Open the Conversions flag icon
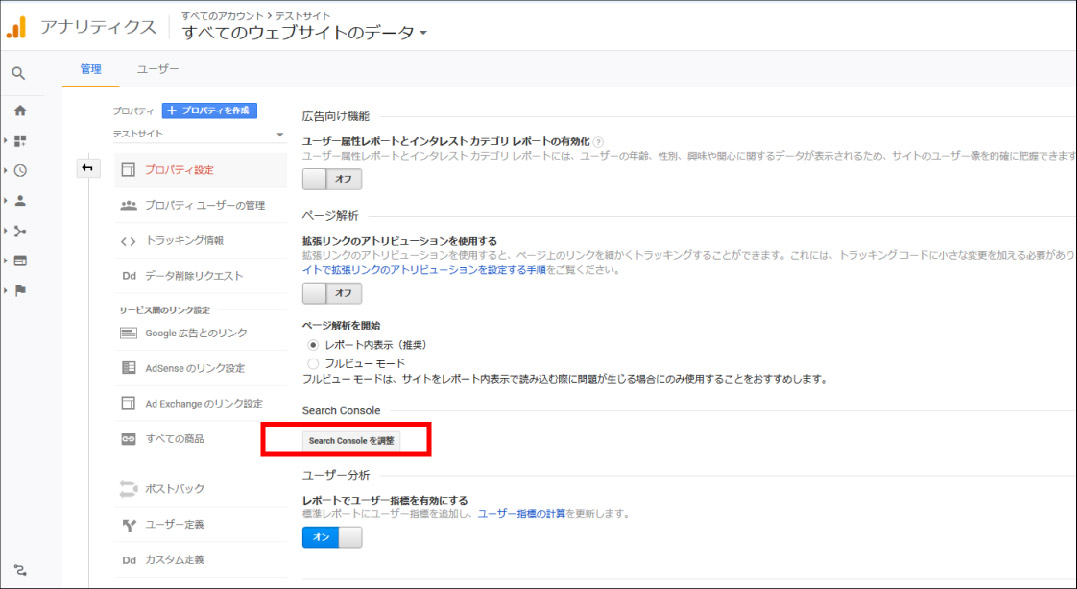This screenshot has height=589, width=1077. click(x=20, y=291)
